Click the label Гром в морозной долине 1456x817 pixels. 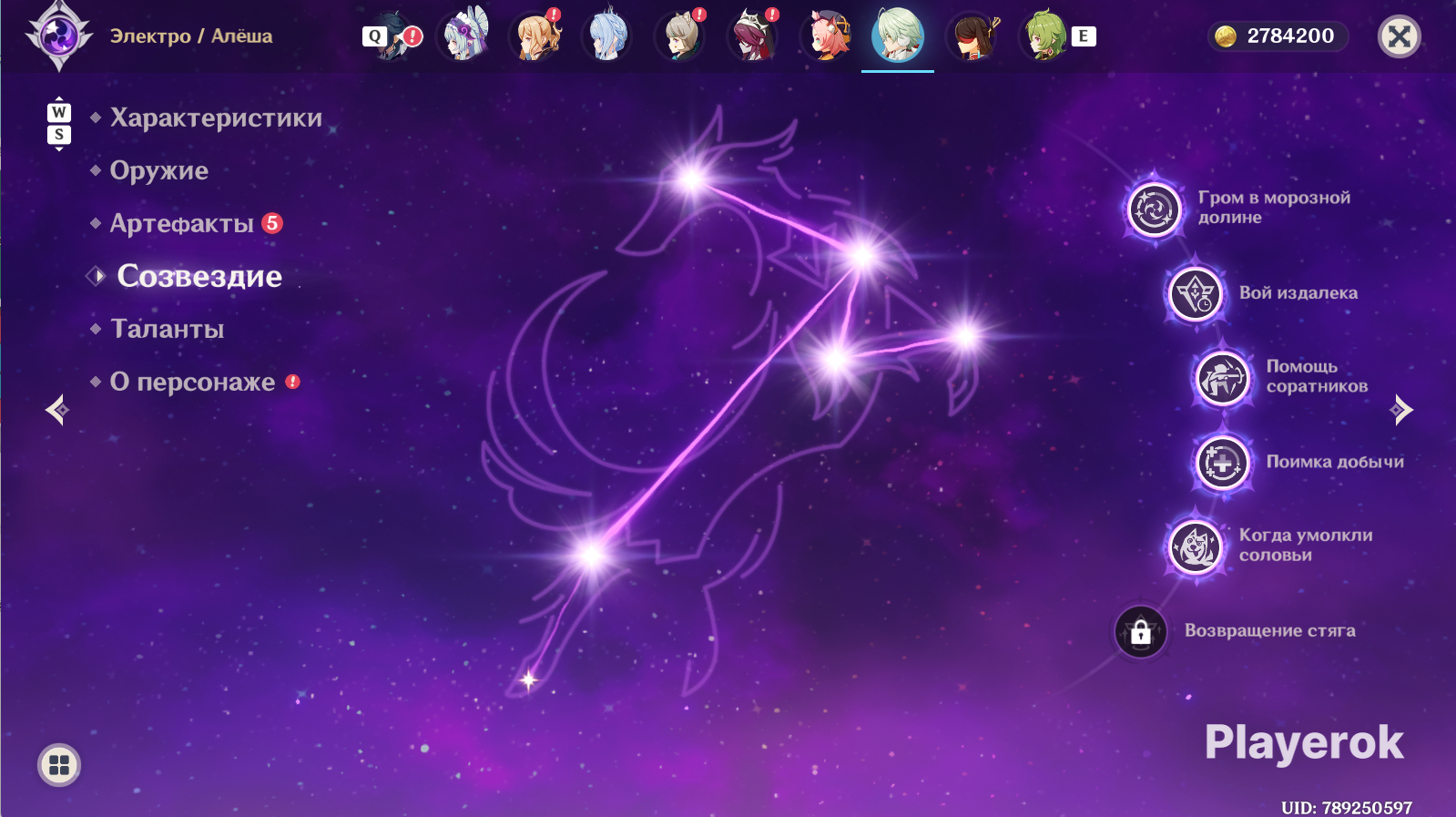[x=1274, y=208]
